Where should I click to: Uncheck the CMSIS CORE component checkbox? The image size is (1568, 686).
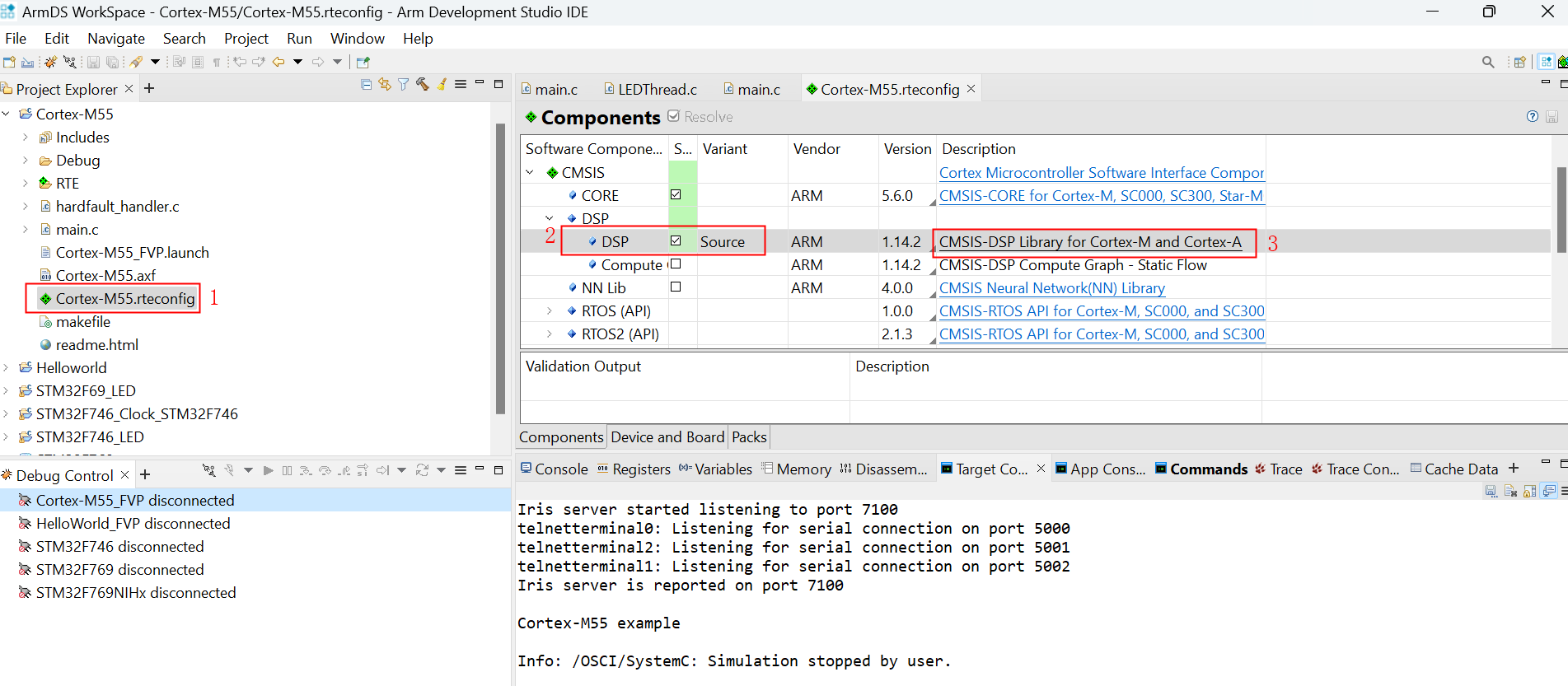click(676, 195)
